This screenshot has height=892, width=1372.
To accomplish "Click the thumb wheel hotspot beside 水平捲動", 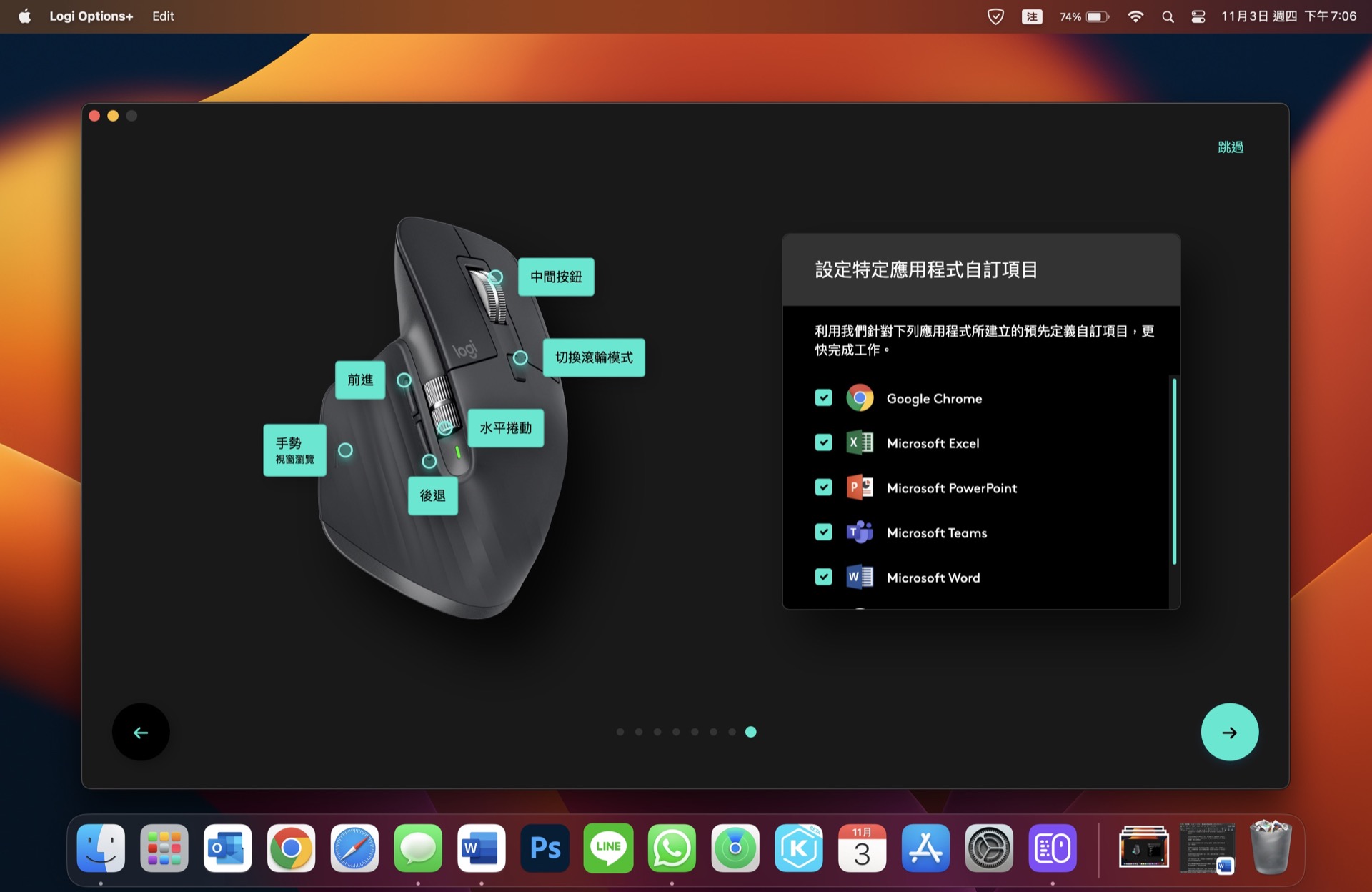I will pyautogui.click(x=444, y=428).
